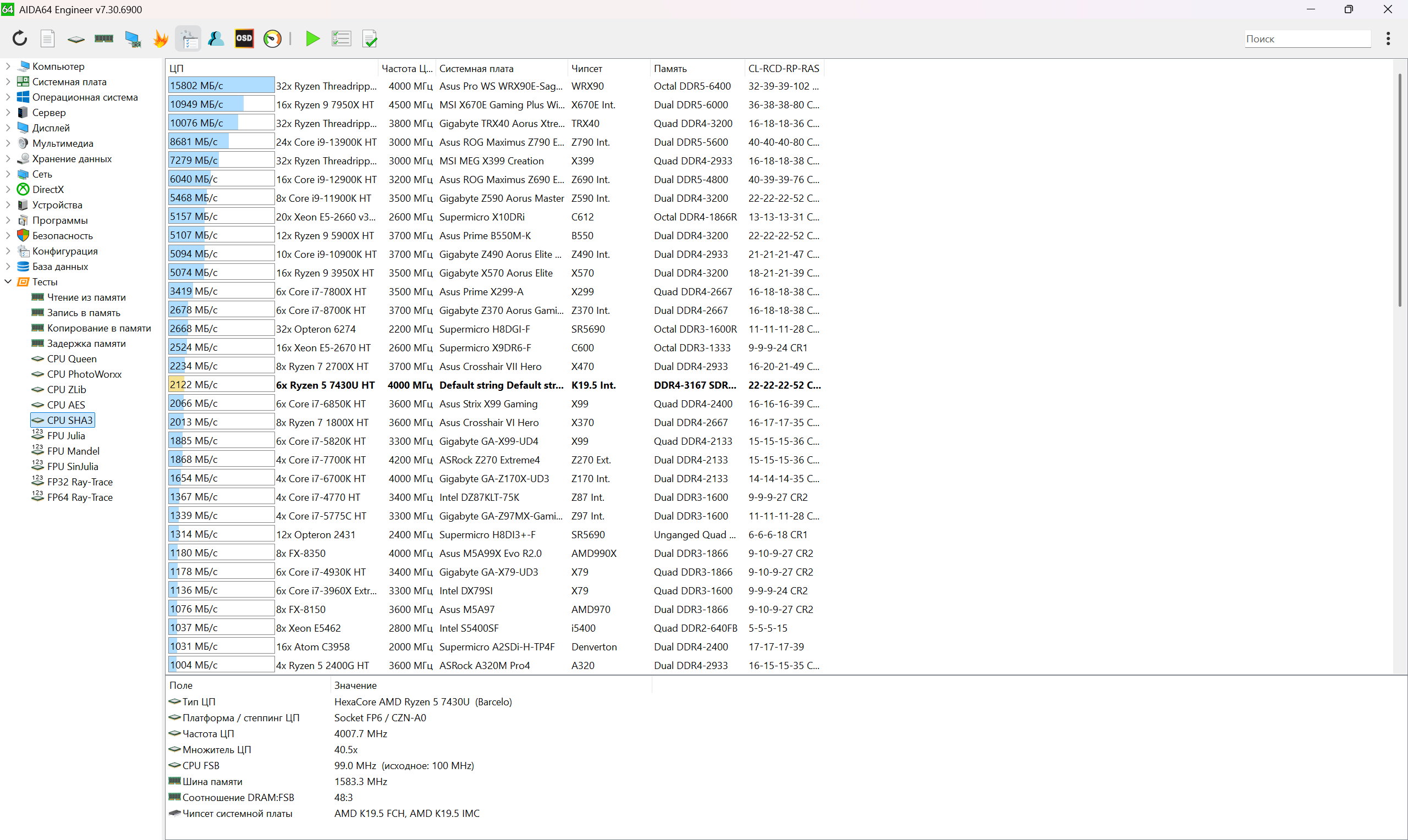Open the FPU Julia benchmark
The height and width of the screenshot is (840, 1408).
point(65,435)
